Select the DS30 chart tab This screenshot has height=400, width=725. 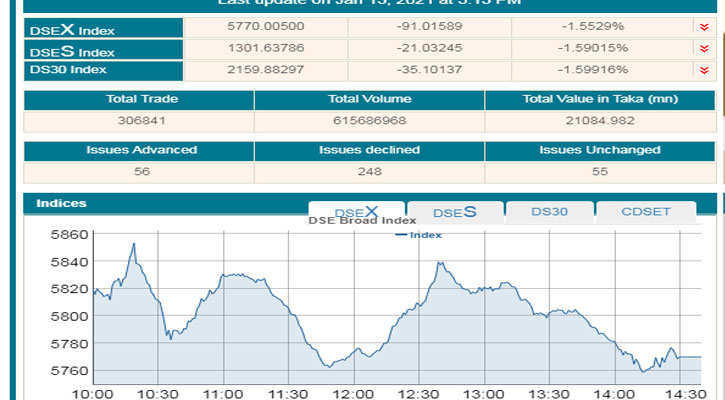click(549, 212)
